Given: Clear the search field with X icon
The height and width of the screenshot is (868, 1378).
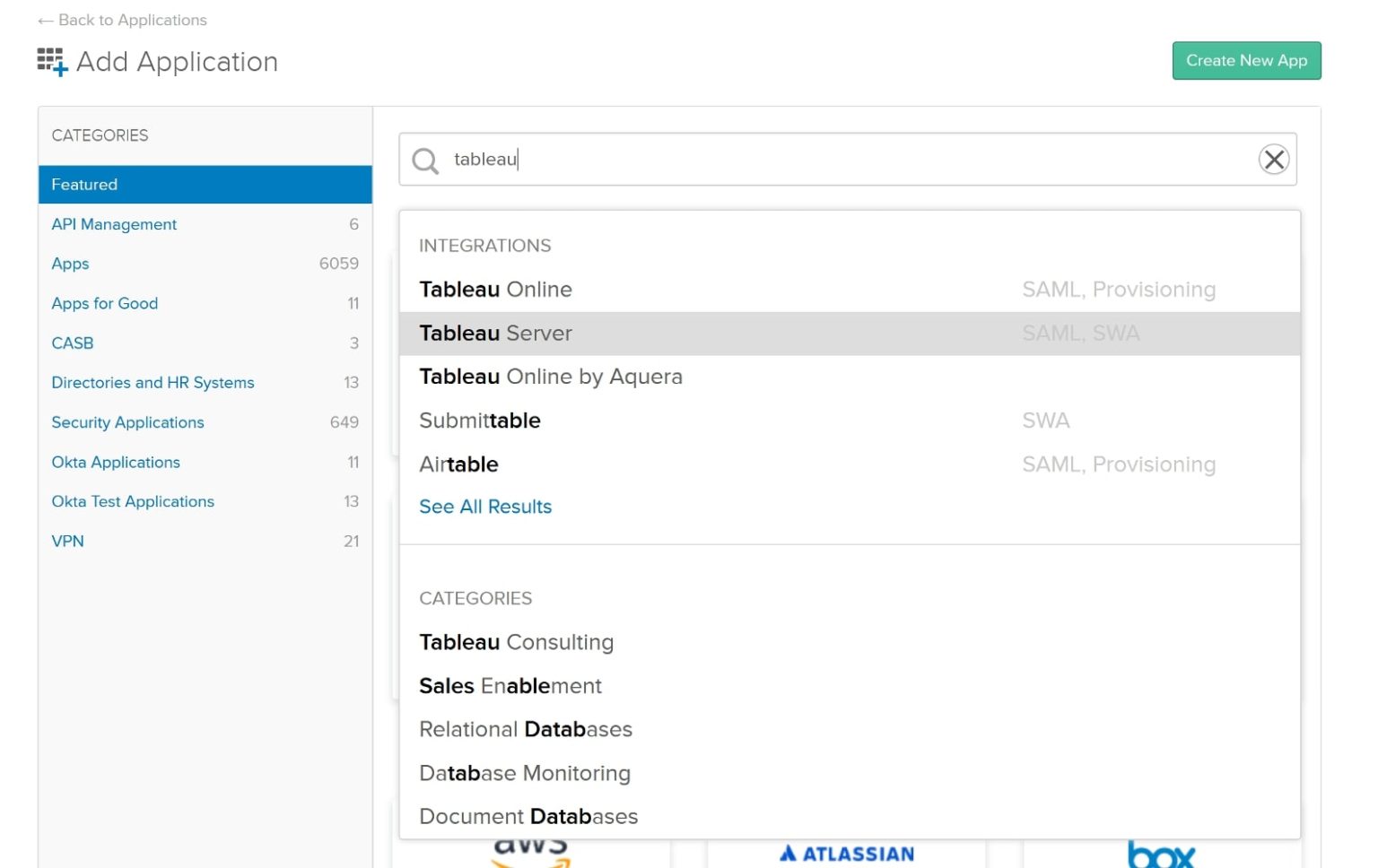Looking at the screenshot, I should pos(1273,160).
